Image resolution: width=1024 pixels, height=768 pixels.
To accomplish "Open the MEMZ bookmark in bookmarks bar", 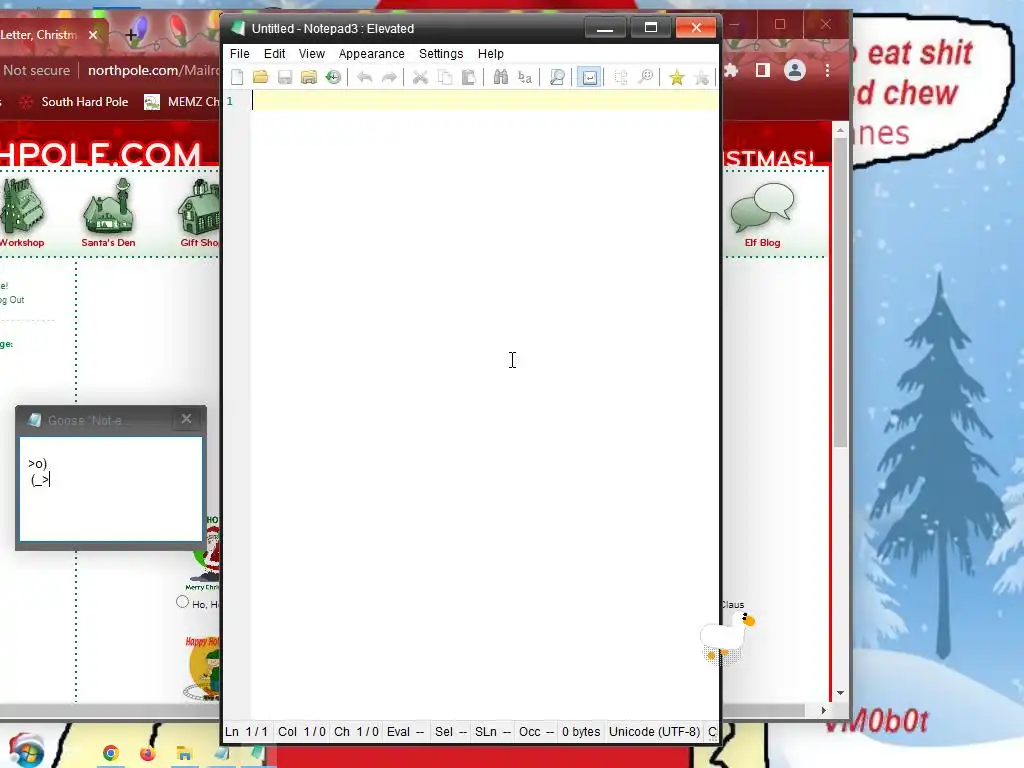I will [x=182, y=102].
